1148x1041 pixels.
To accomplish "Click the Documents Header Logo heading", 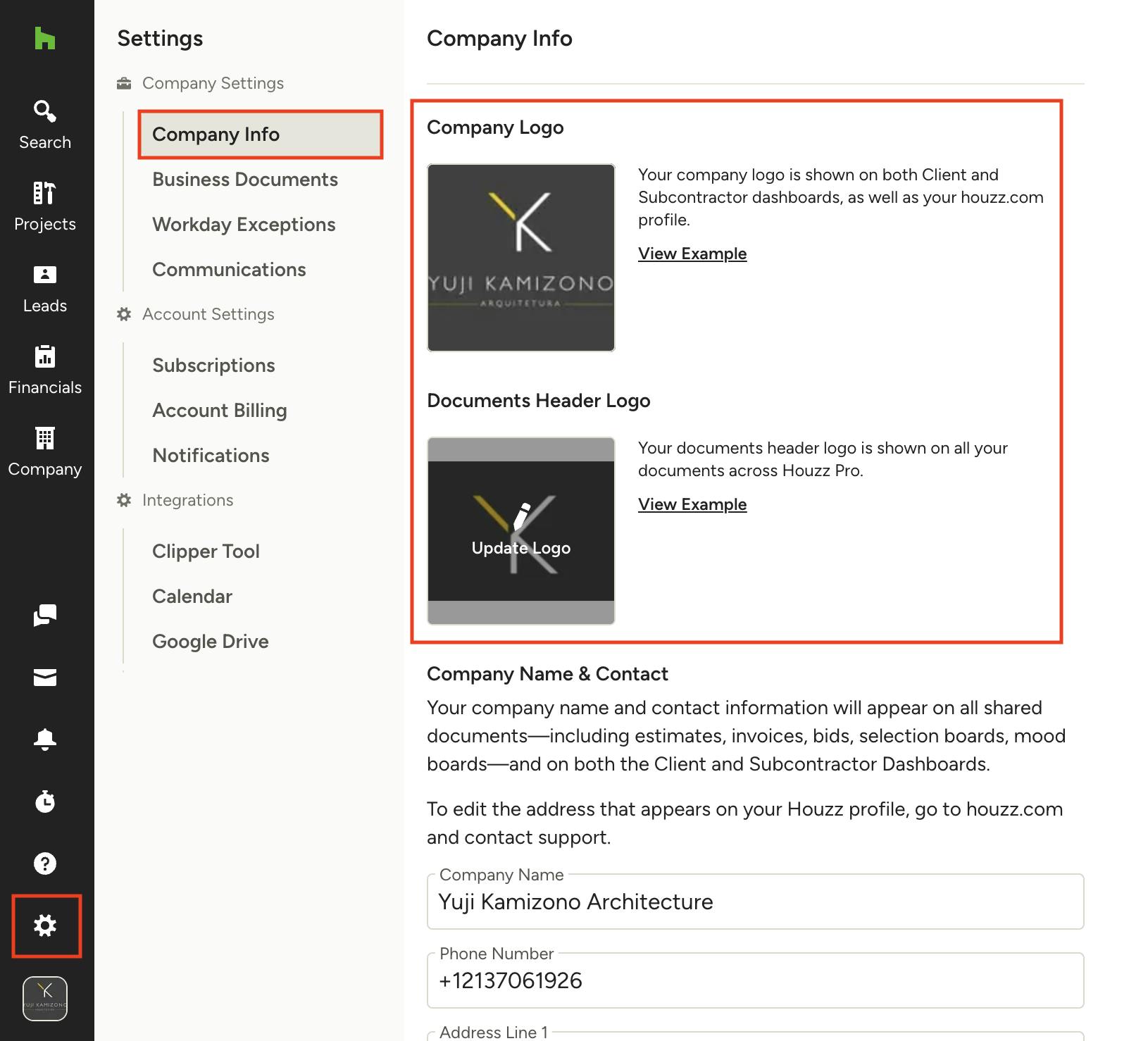I will 539,401.
